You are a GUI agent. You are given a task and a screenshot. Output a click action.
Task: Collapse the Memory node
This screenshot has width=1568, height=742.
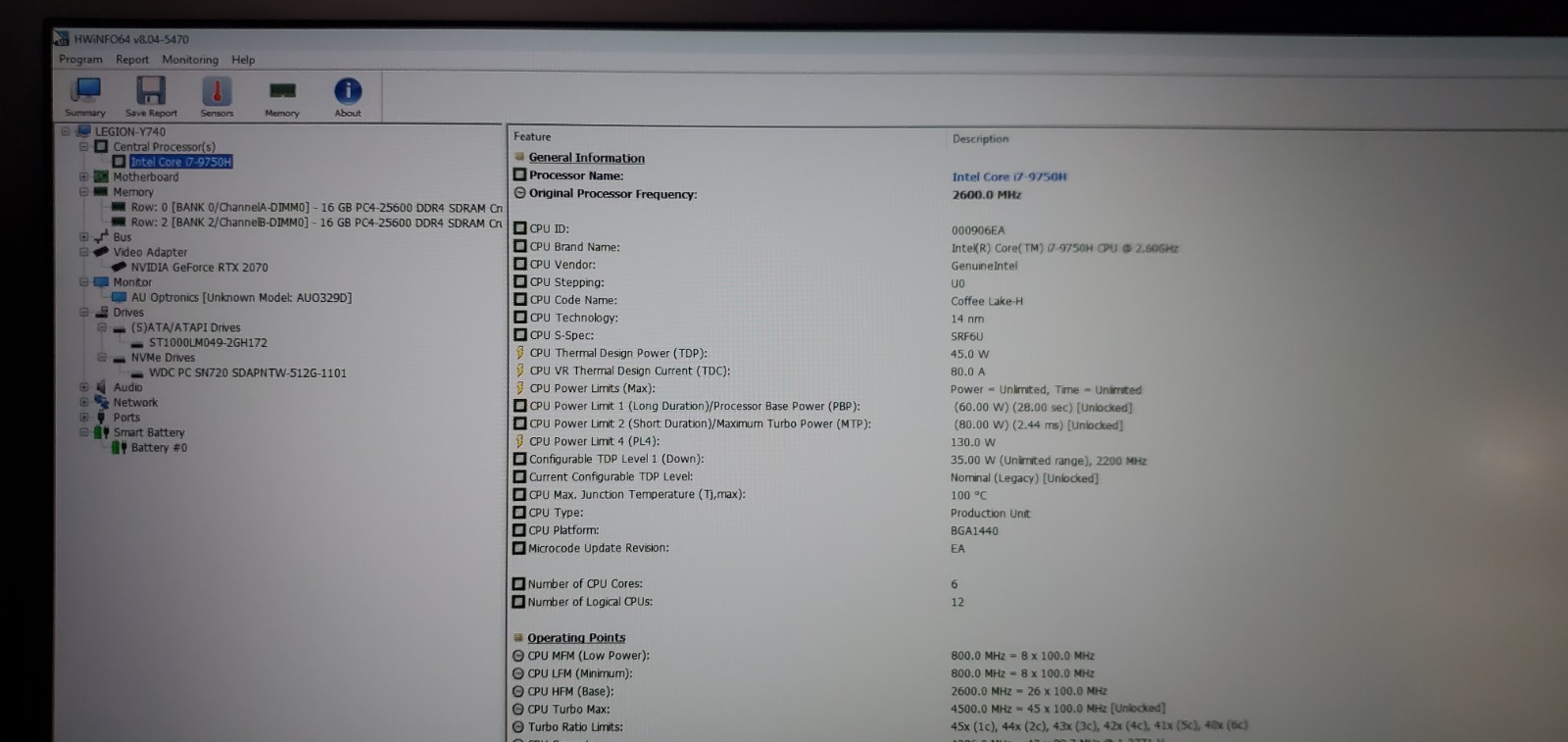pos(84,192)
